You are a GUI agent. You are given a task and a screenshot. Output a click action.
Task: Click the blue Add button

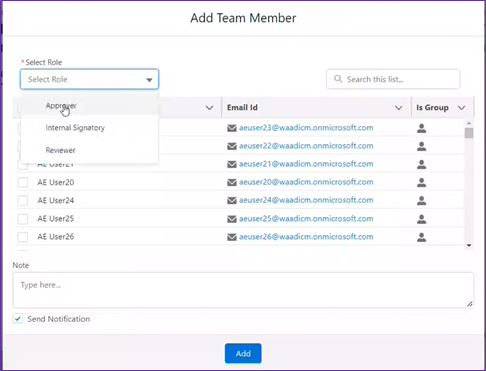point(243,353)
